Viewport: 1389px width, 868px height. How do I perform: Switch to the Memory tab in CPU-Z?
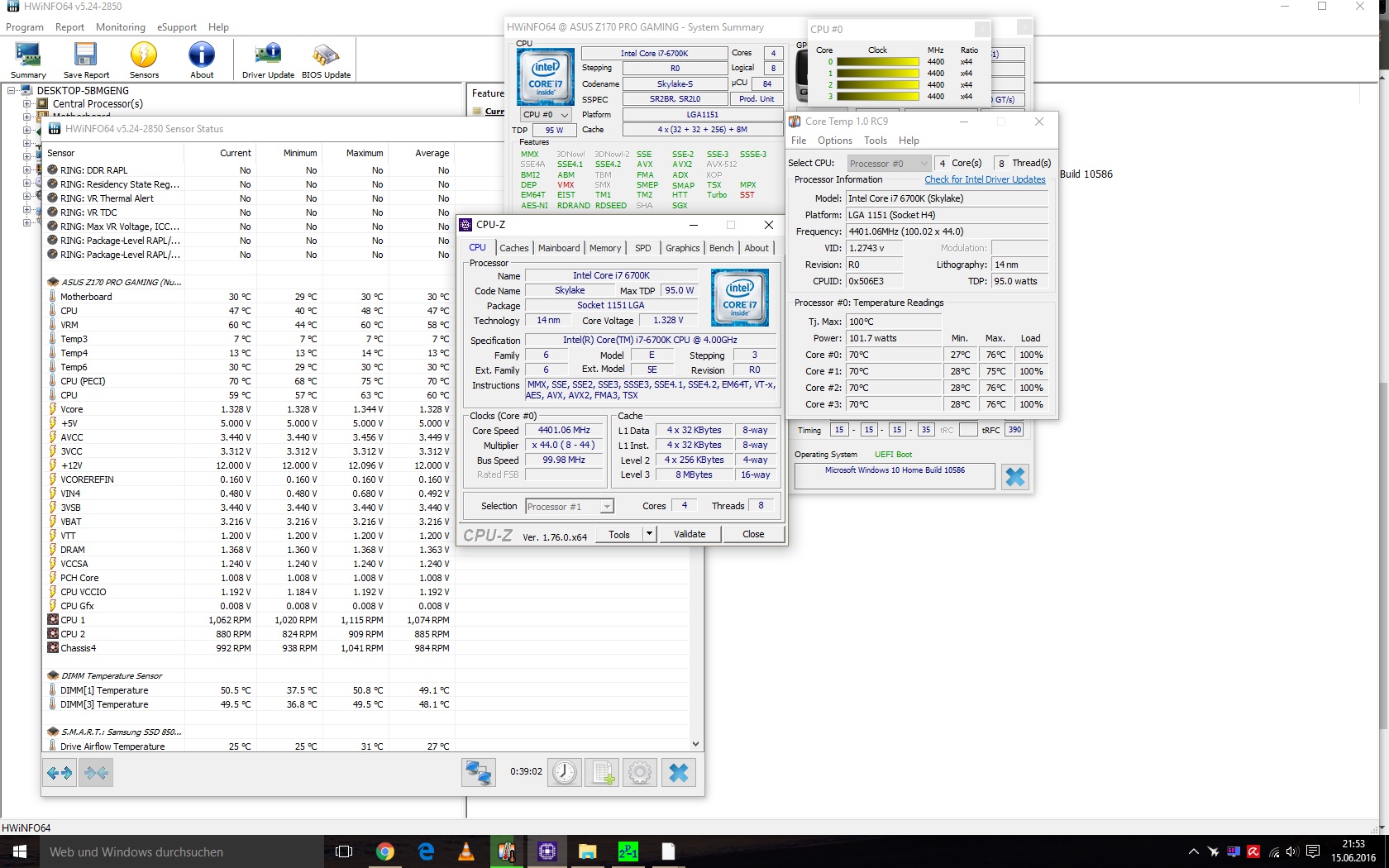tap(605, 248)
